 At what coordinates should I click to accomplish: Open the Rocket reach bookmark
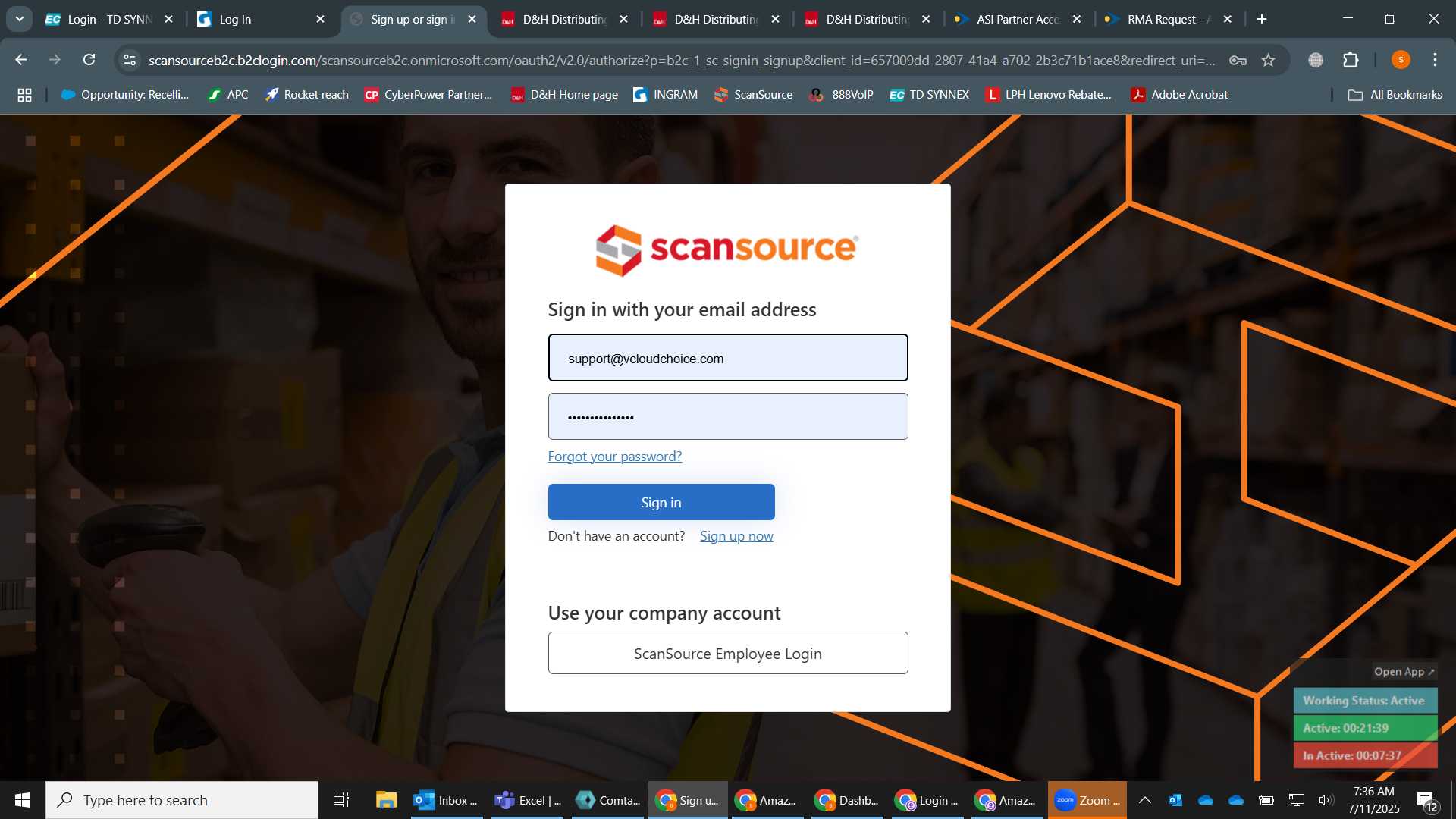[x=306, y=95]
